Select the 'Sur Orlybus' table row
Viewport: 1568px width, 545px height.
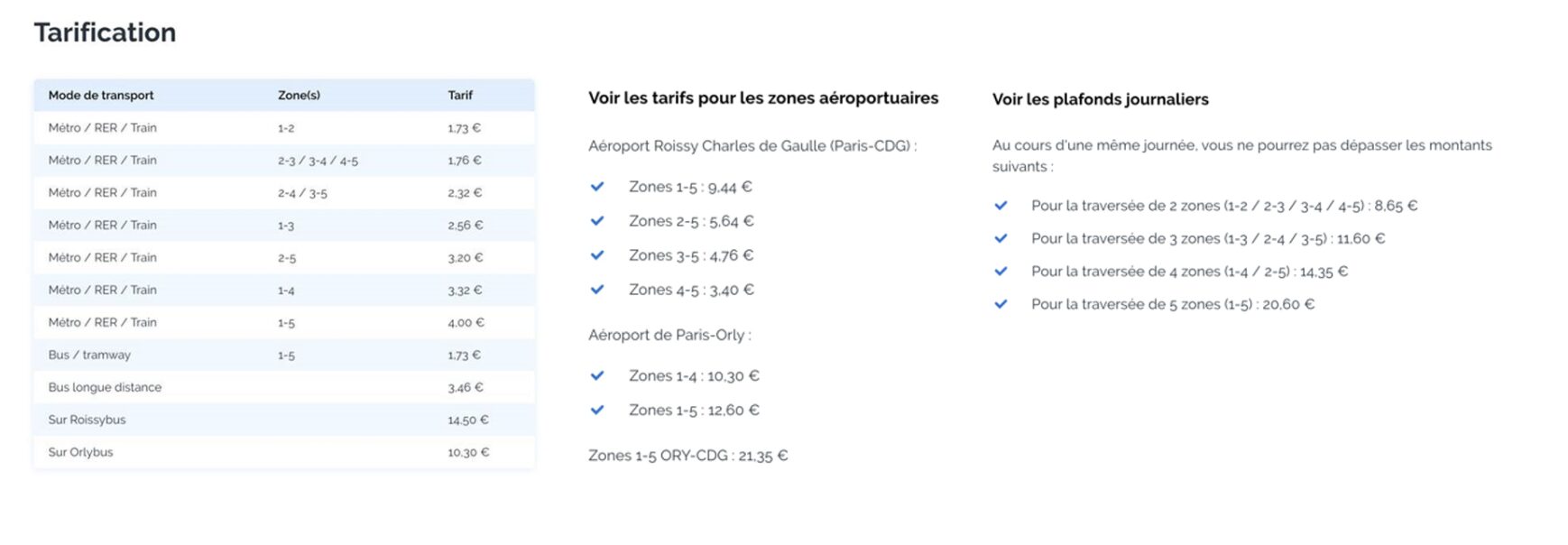click(284, 452)
